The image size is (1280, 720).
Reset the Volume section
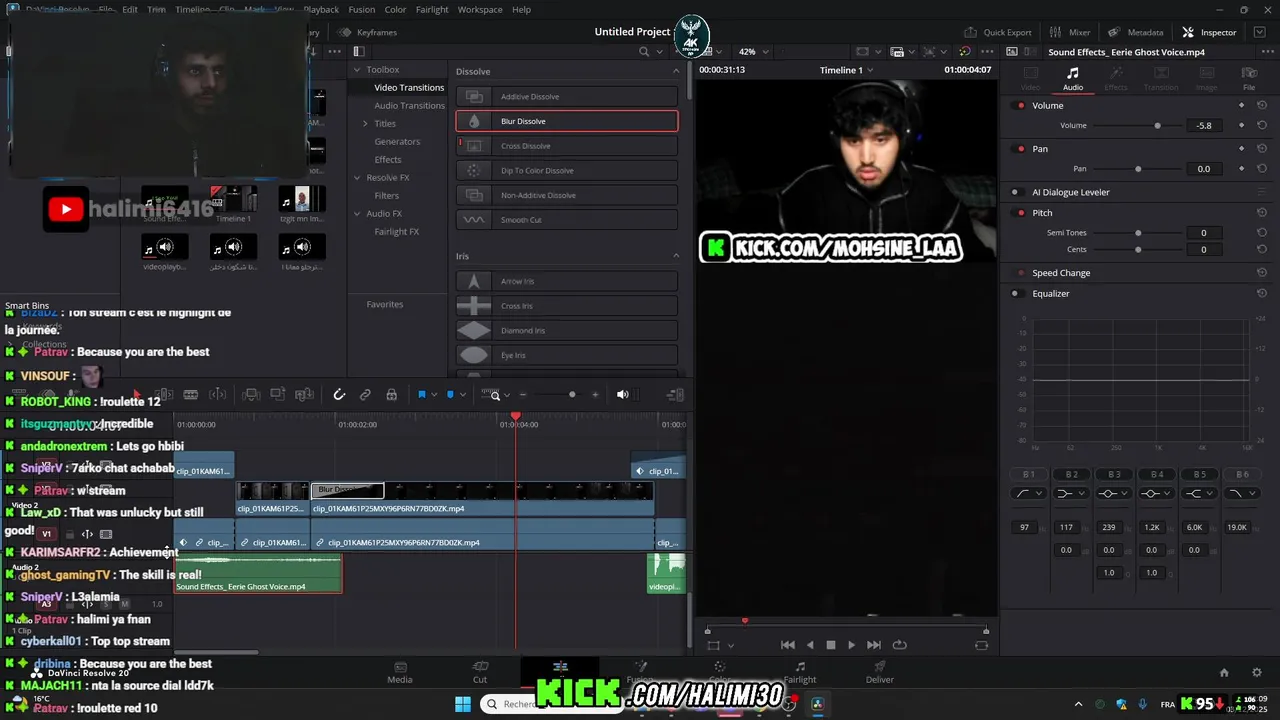1262,105
